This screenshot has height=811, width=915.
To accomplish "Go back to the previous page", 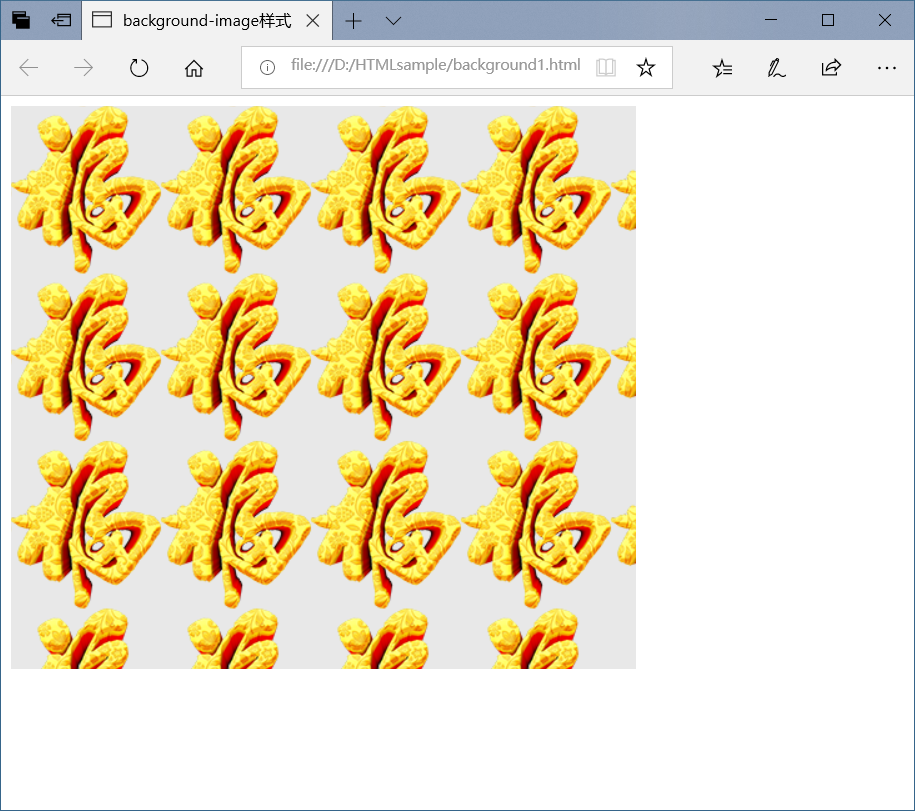I will click(x=29, y=68).
